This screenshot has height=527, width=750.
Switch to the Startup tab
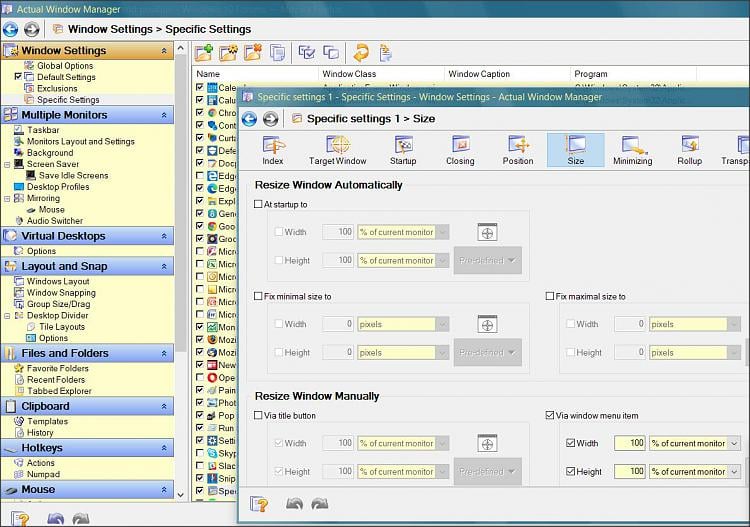click(x=403, y=150)
